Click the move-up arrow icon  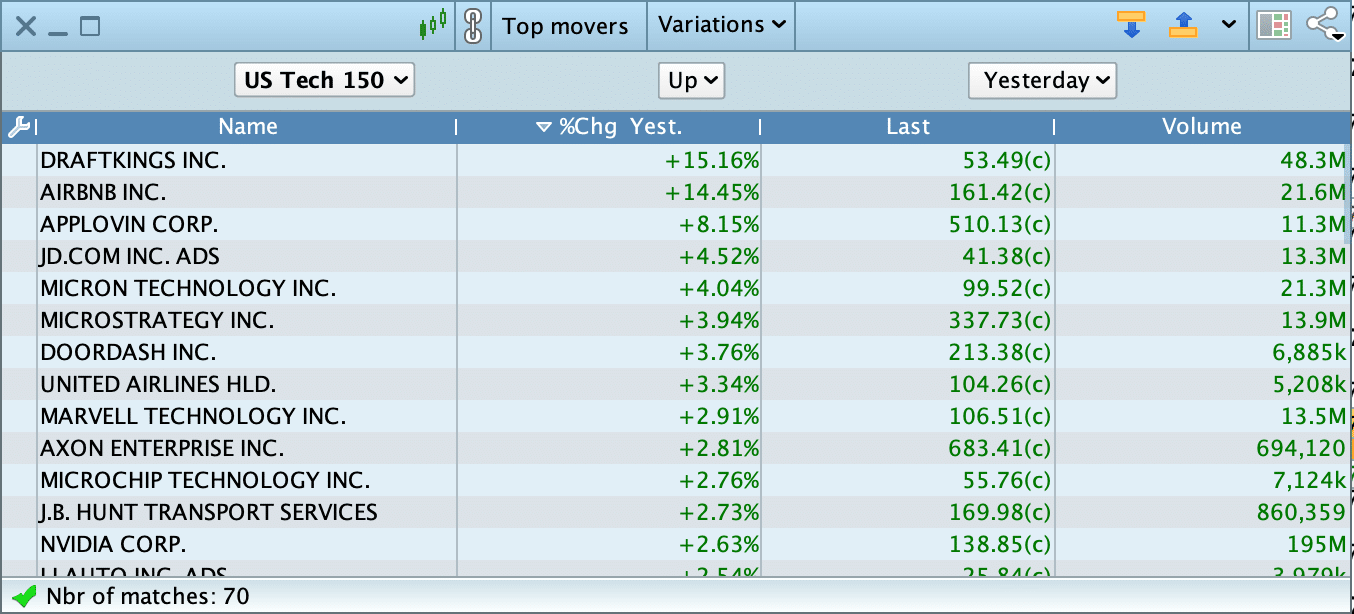pyautogui.click(x=1182, y=25)
